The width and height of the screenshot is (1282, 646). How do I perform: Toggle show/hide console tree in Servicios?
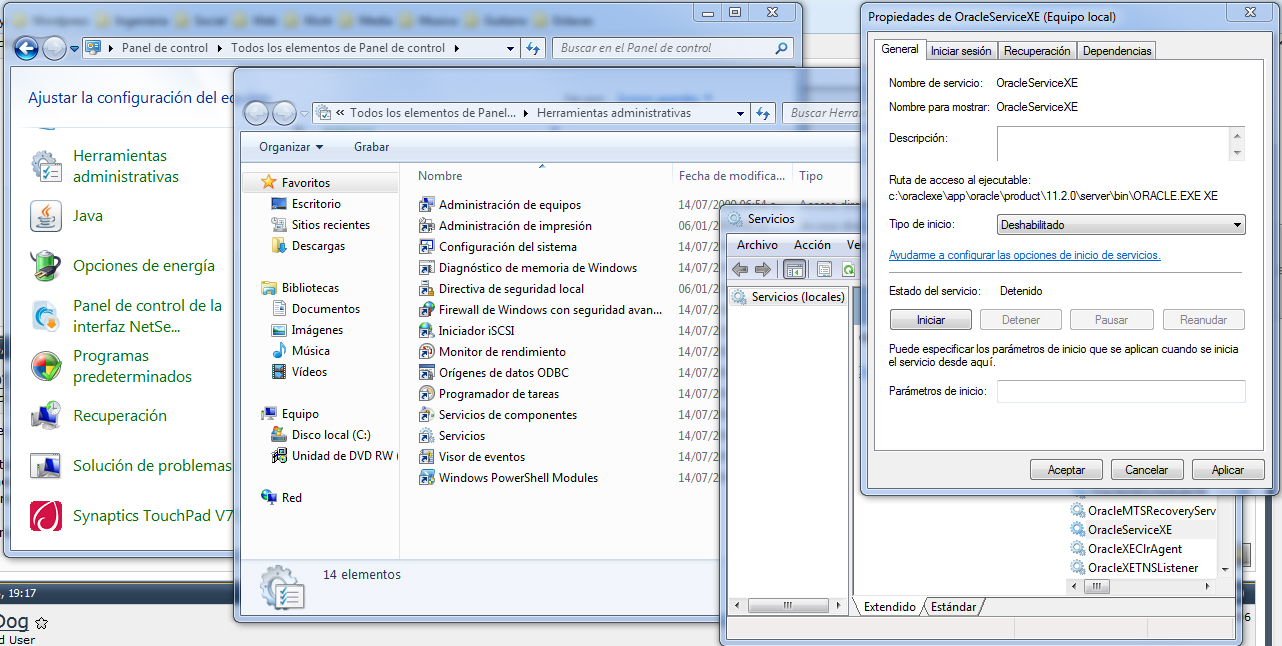(x=795, y=269)
